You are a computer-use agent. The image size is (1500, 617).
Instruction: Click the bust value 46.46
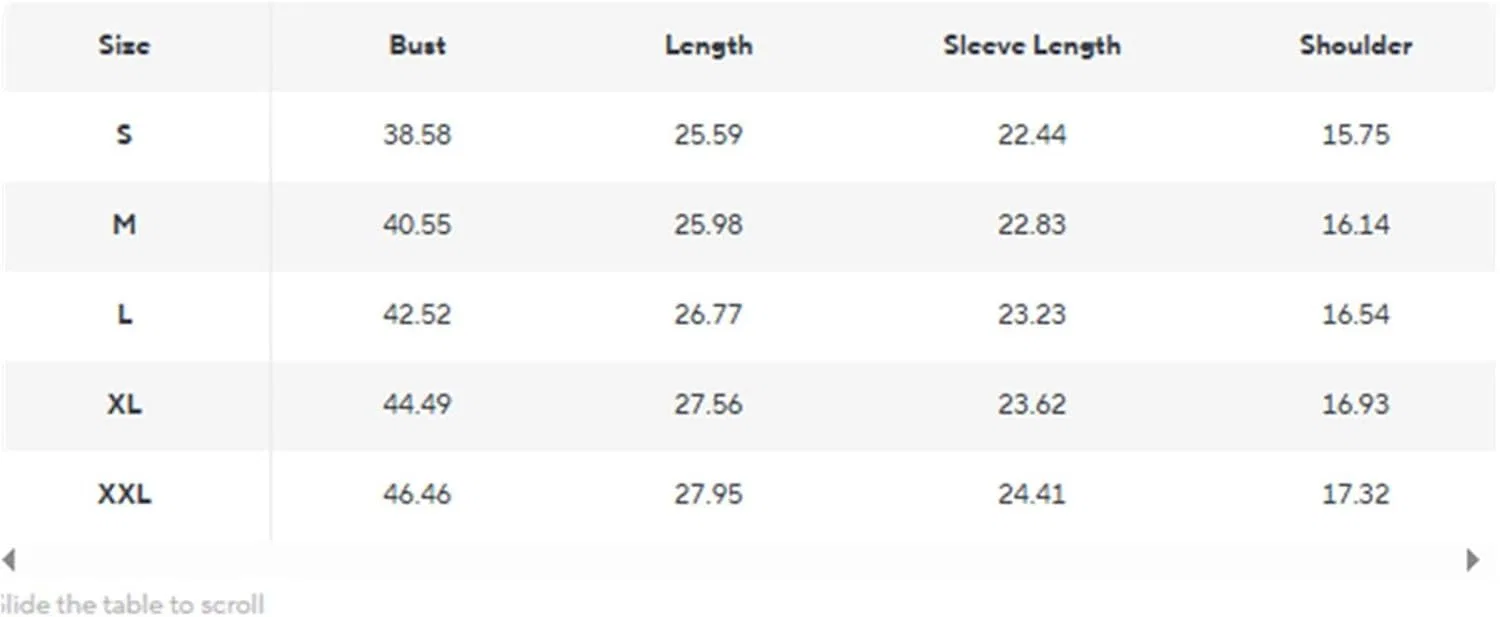(417, 494)
